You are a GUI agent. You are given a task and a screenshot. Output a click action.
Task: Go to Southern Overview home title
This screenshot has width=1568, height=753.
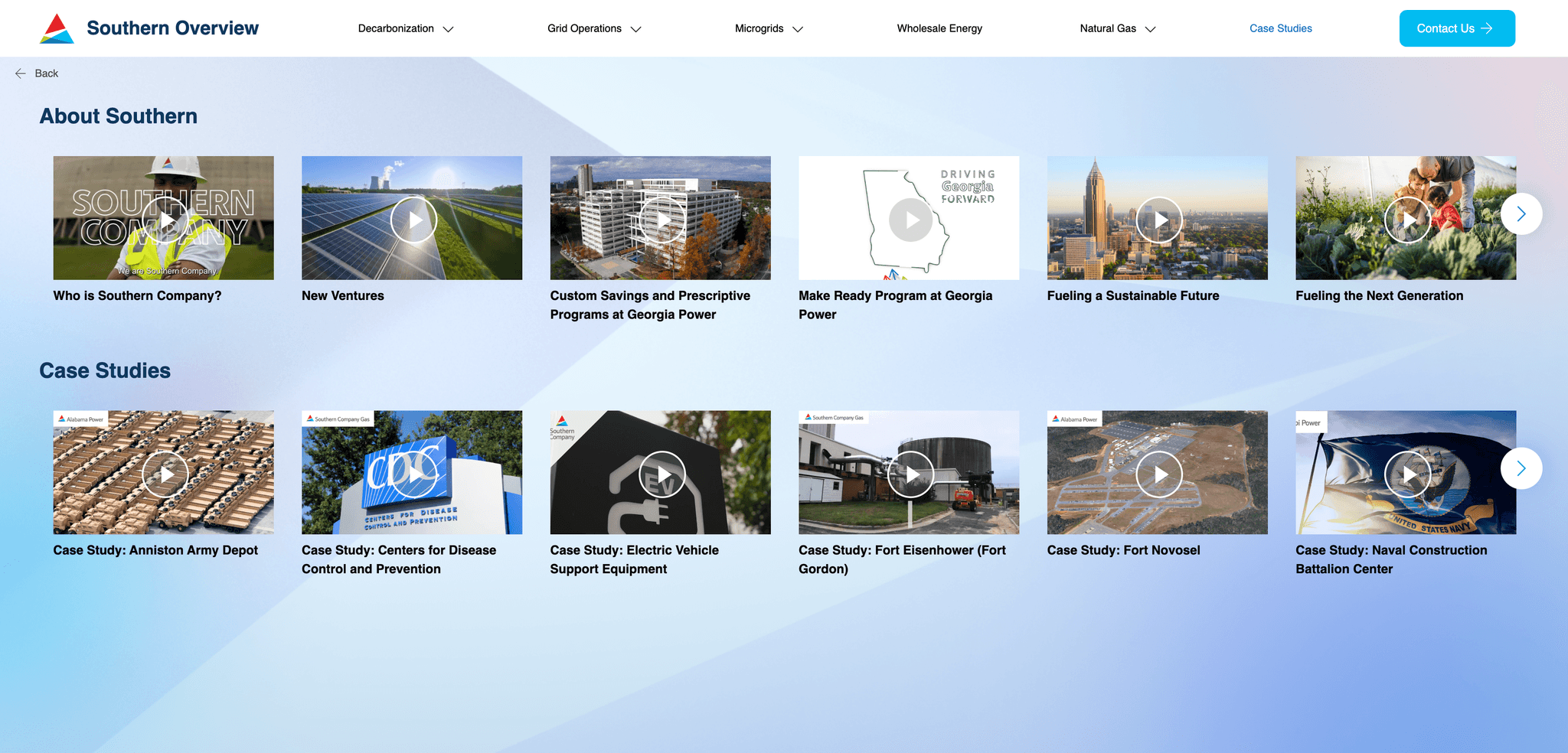point(173,28)
